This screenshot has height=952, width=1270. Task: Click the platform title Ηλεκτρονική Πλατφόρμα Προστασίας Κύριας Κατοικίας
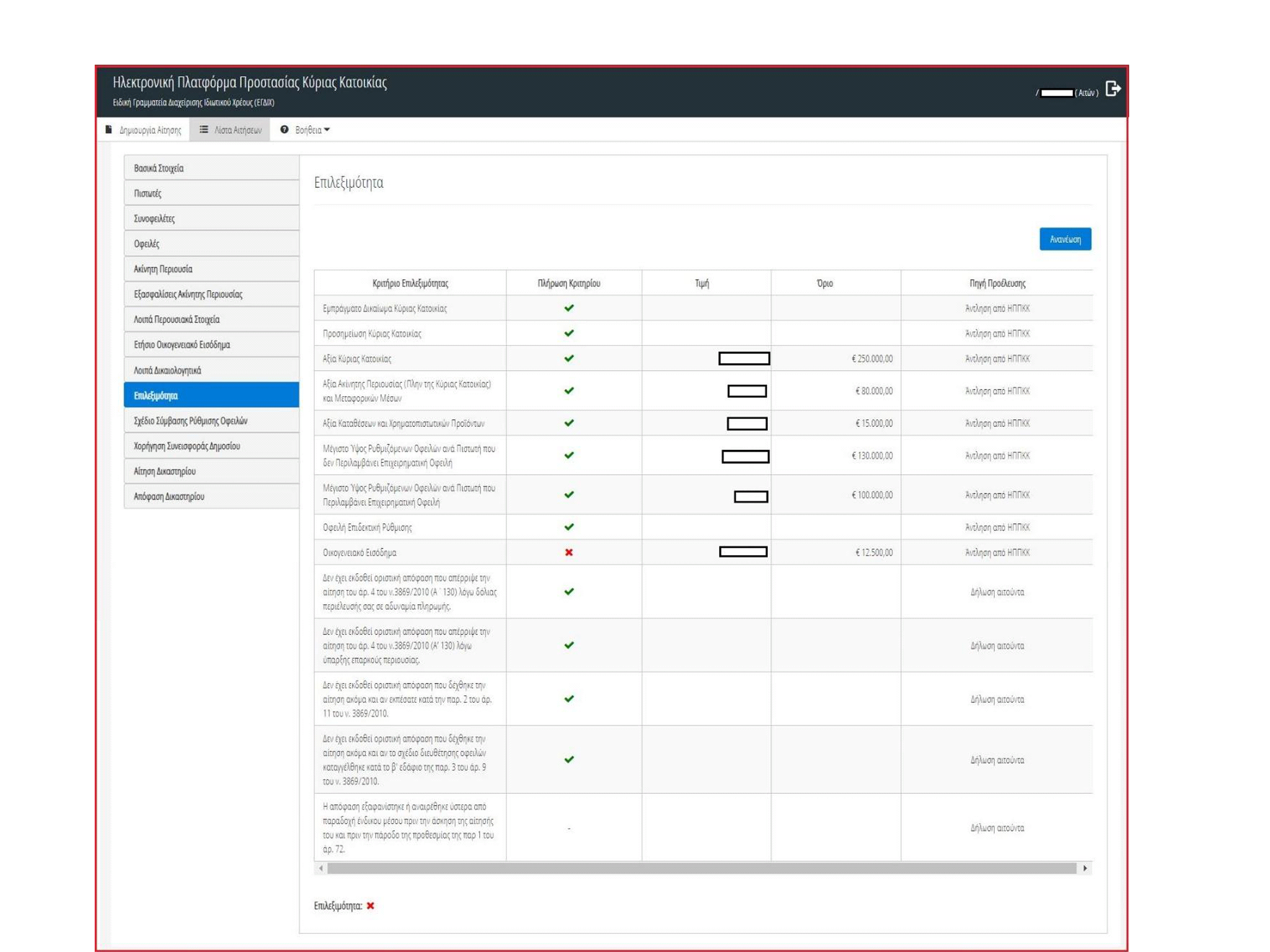[x=250, y=82]
